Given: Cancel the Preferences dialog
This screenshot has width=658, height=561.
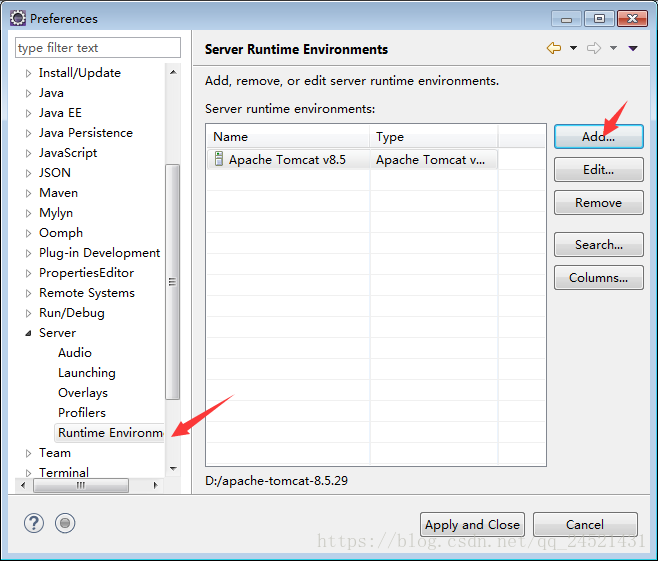Looking at the screenshot, I should click(x=585, y=524).
